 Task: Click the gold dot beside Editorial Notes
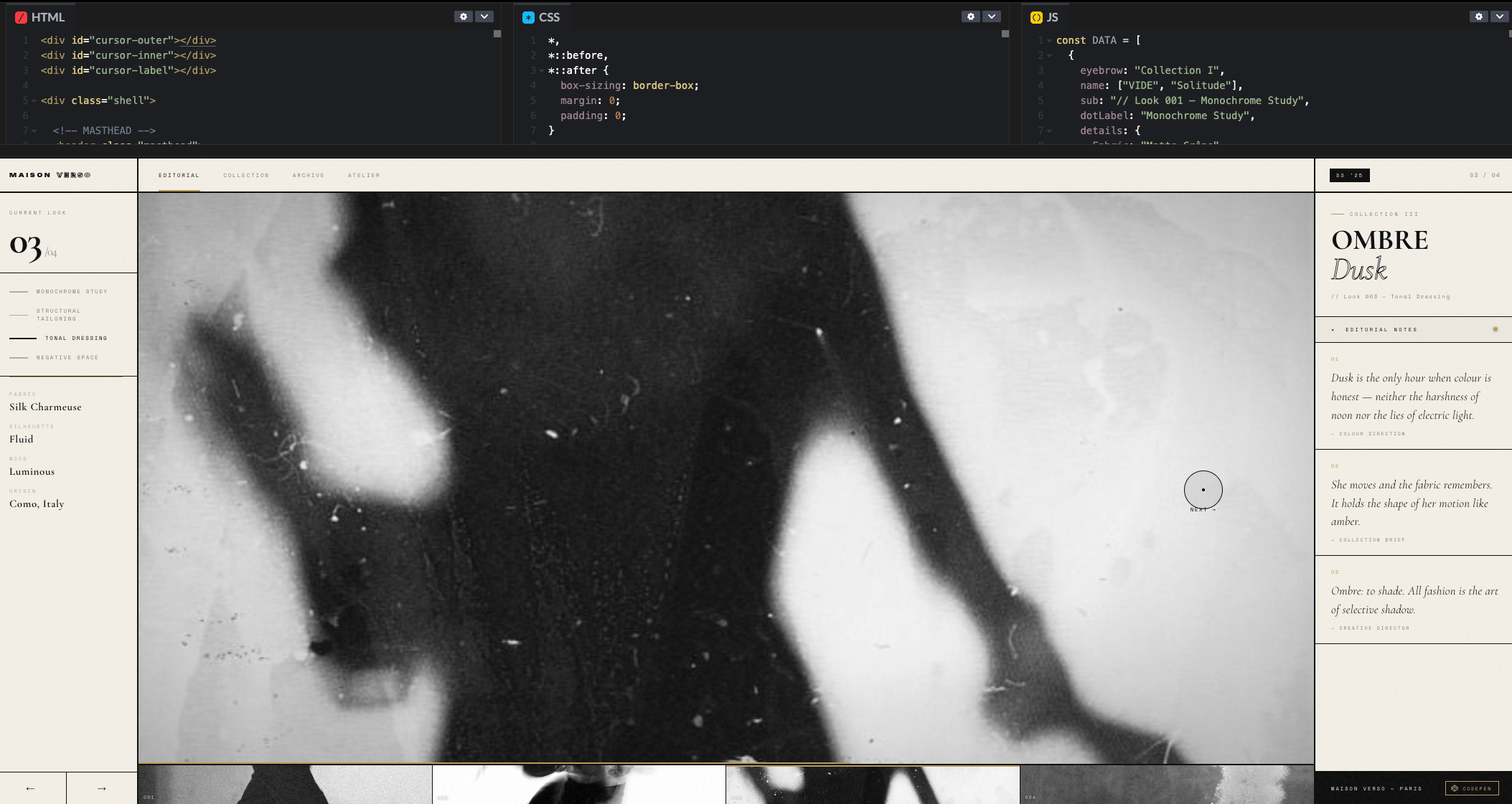1495,329
